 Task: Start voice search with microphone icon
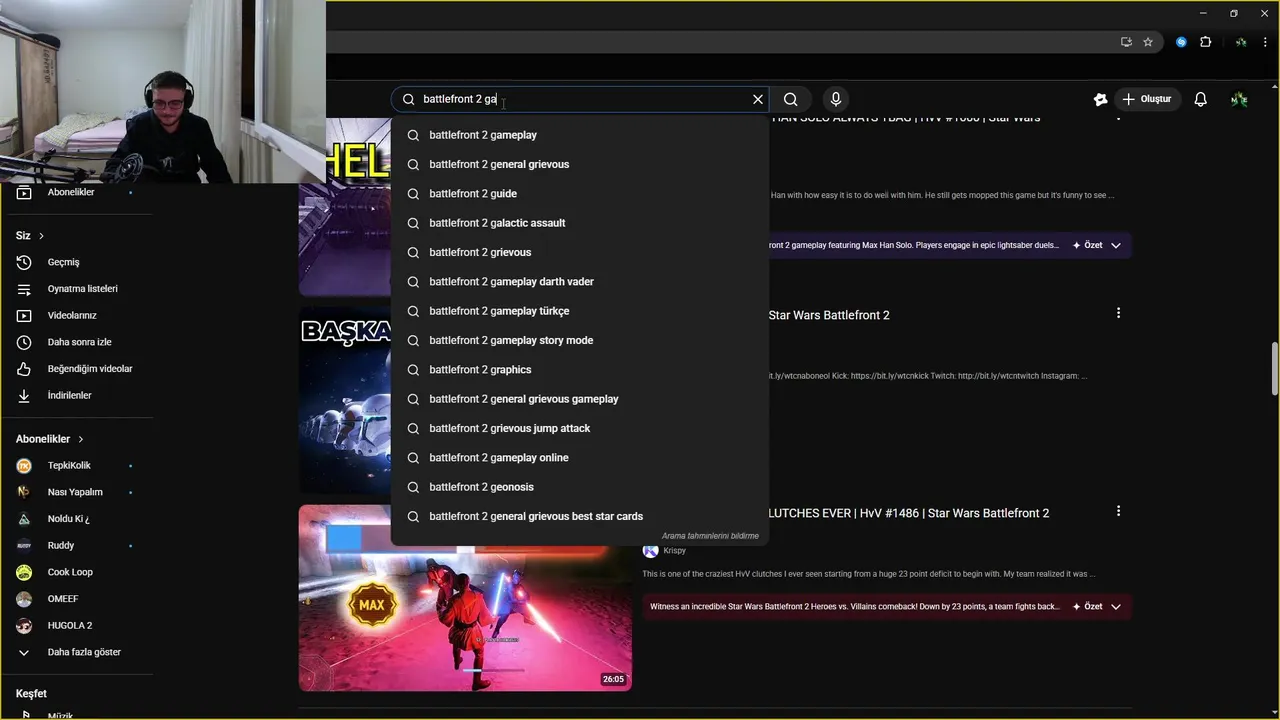836,99
